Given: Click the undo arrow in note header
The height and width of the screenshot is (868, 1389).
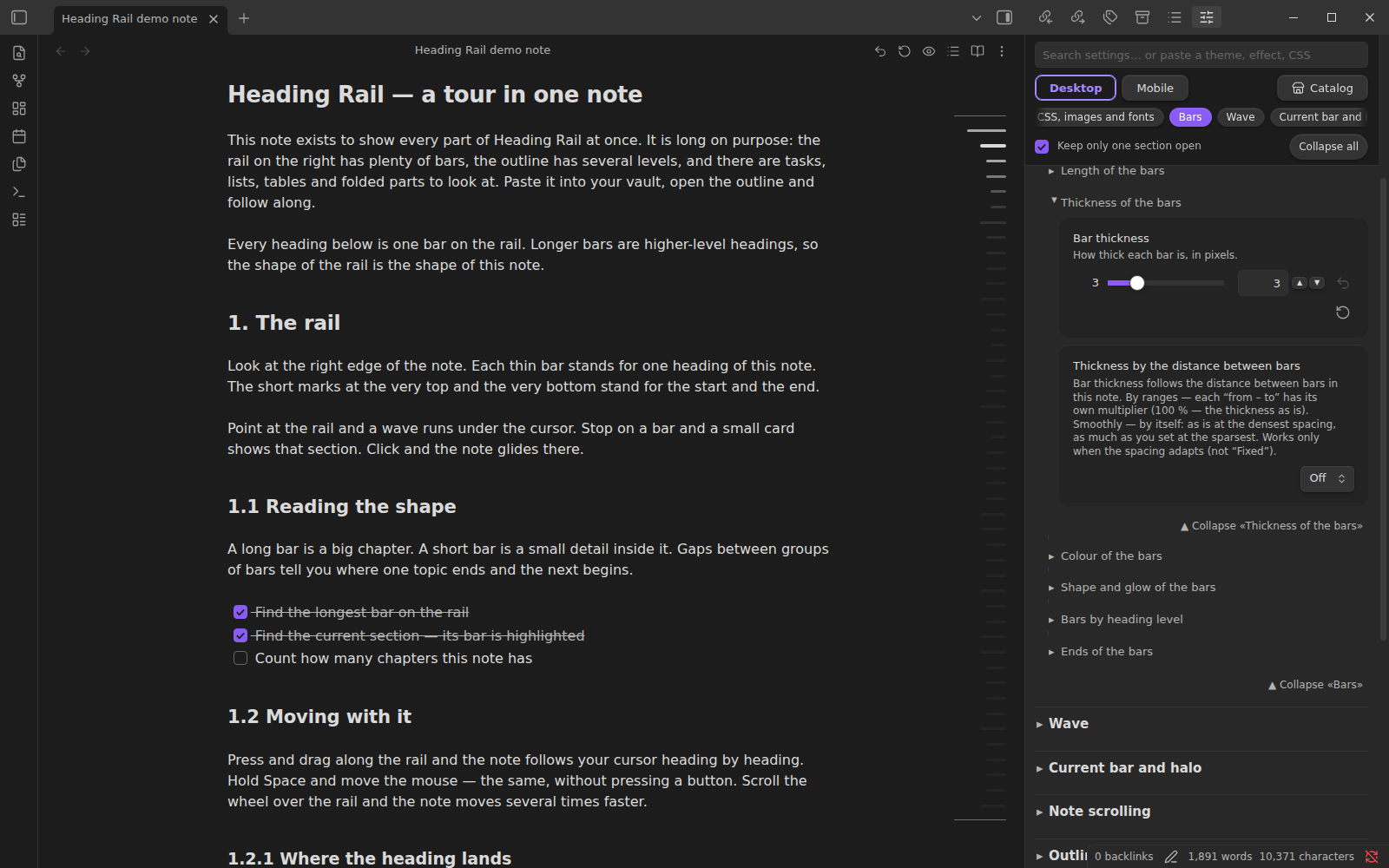Looking at the screenshot, I should click(x=880, y=51).
